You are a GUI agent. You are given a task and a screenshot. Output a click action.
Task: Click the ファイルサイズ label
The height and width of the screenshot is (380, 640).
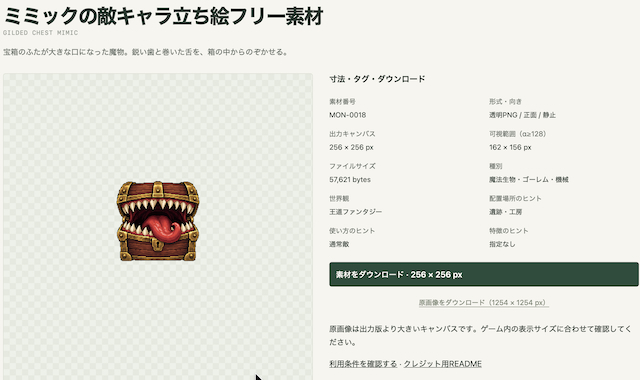pos(352,166)
